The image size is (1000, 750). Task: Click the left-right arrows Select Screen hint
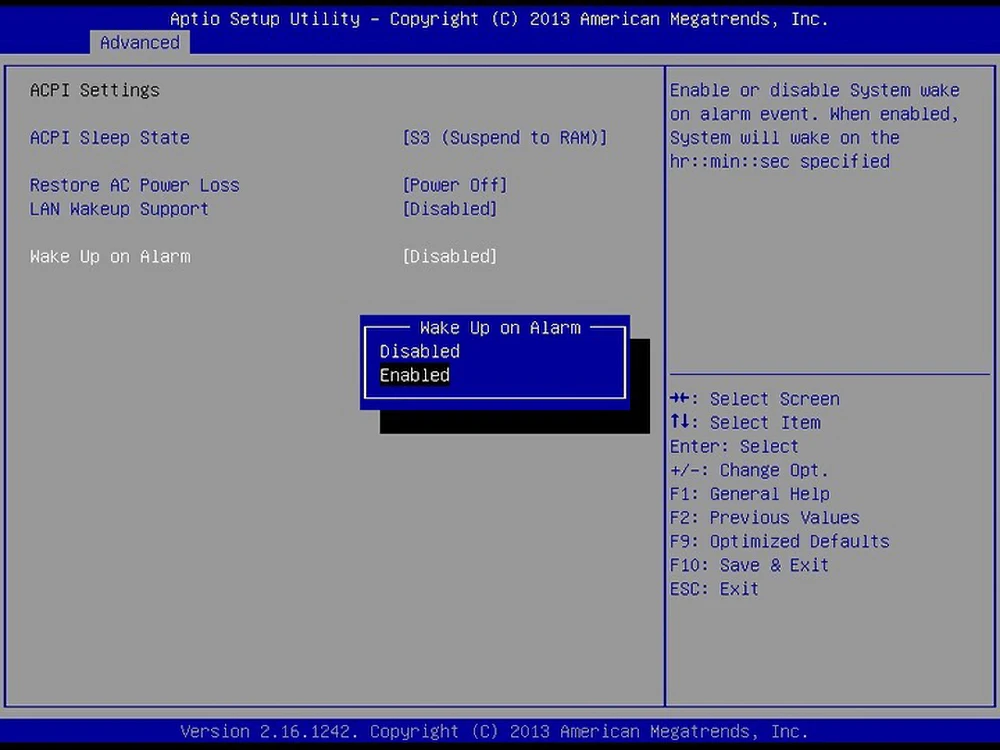(754, 399)
